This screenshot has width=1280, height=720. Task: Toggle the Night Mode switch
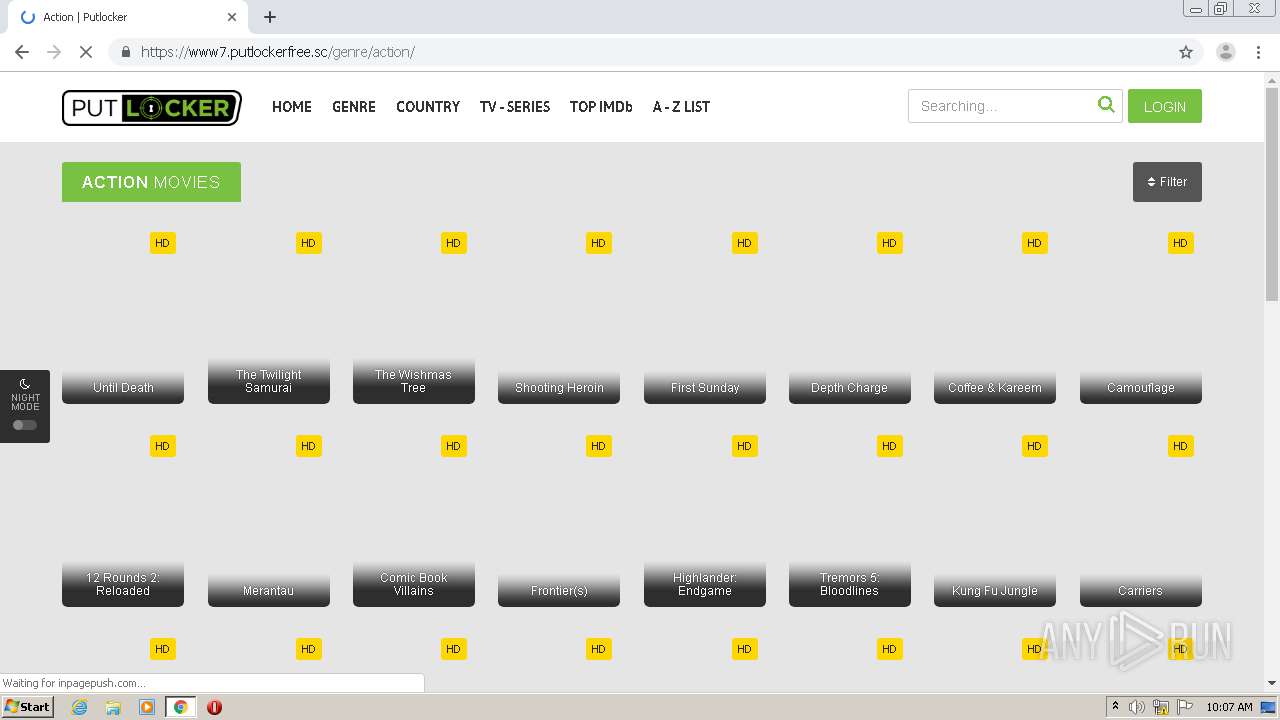pyautogui.click(x=25, y=425)
